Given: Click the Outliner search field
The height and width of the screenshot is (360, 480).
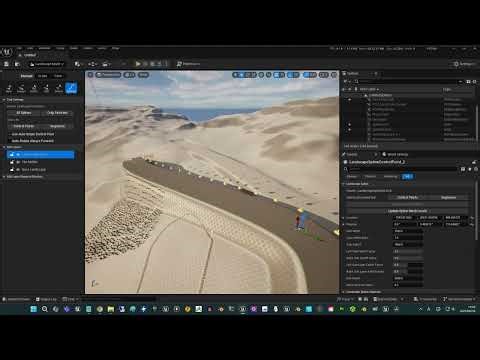Looking at the screenshot, I should (408, 82).
